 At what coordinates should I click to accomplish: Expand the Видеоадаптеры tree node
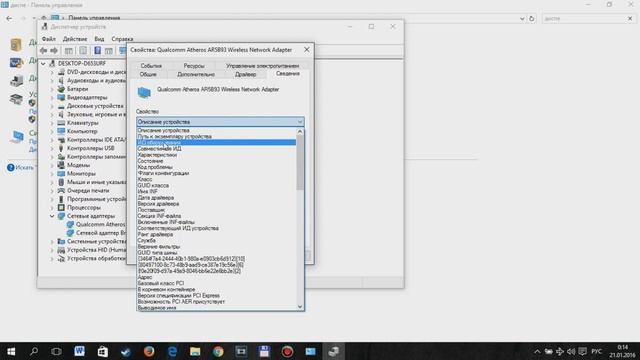[52, 98]
